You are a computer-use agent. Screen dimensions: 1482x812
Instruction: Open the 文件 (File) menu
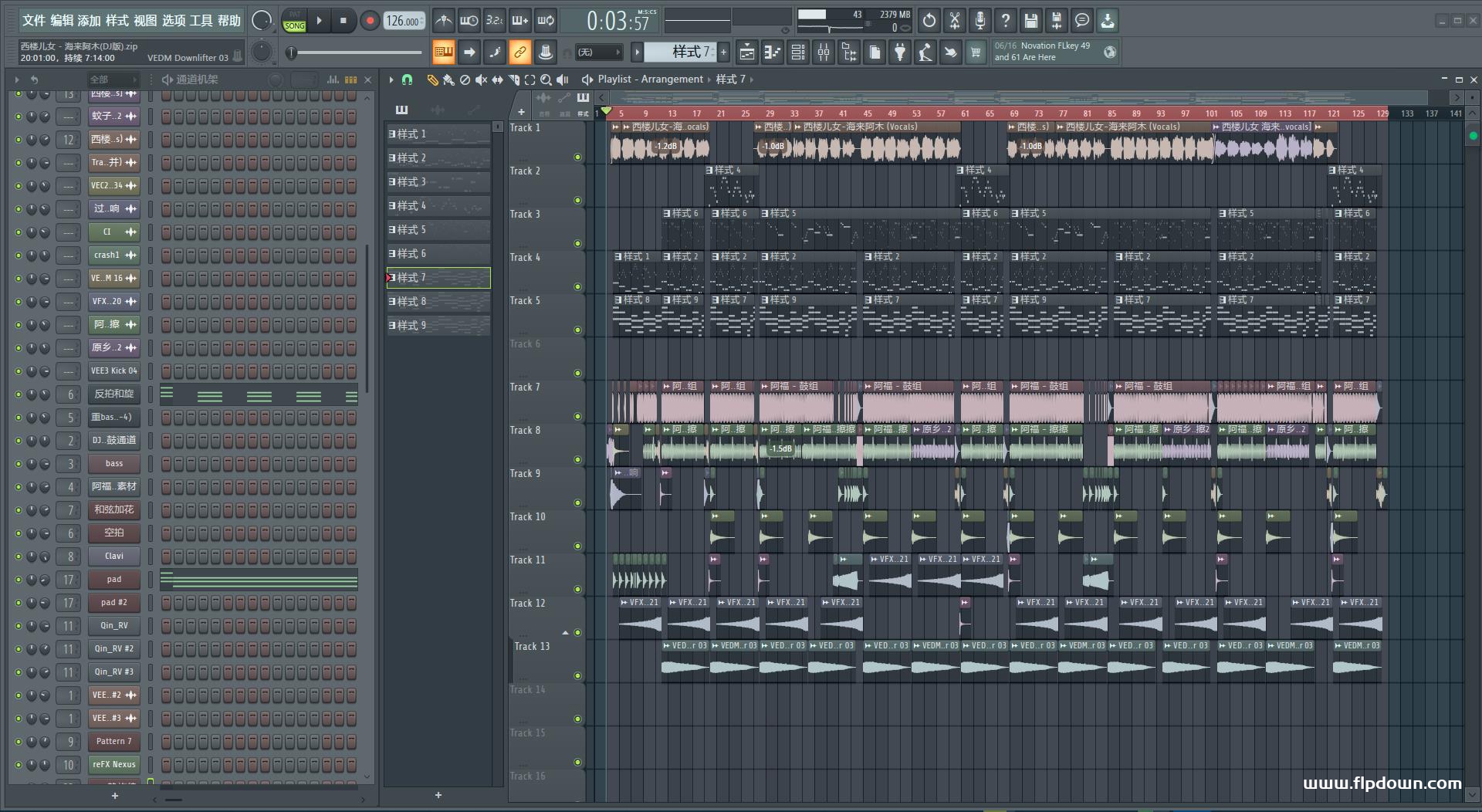tap(33, 21)
